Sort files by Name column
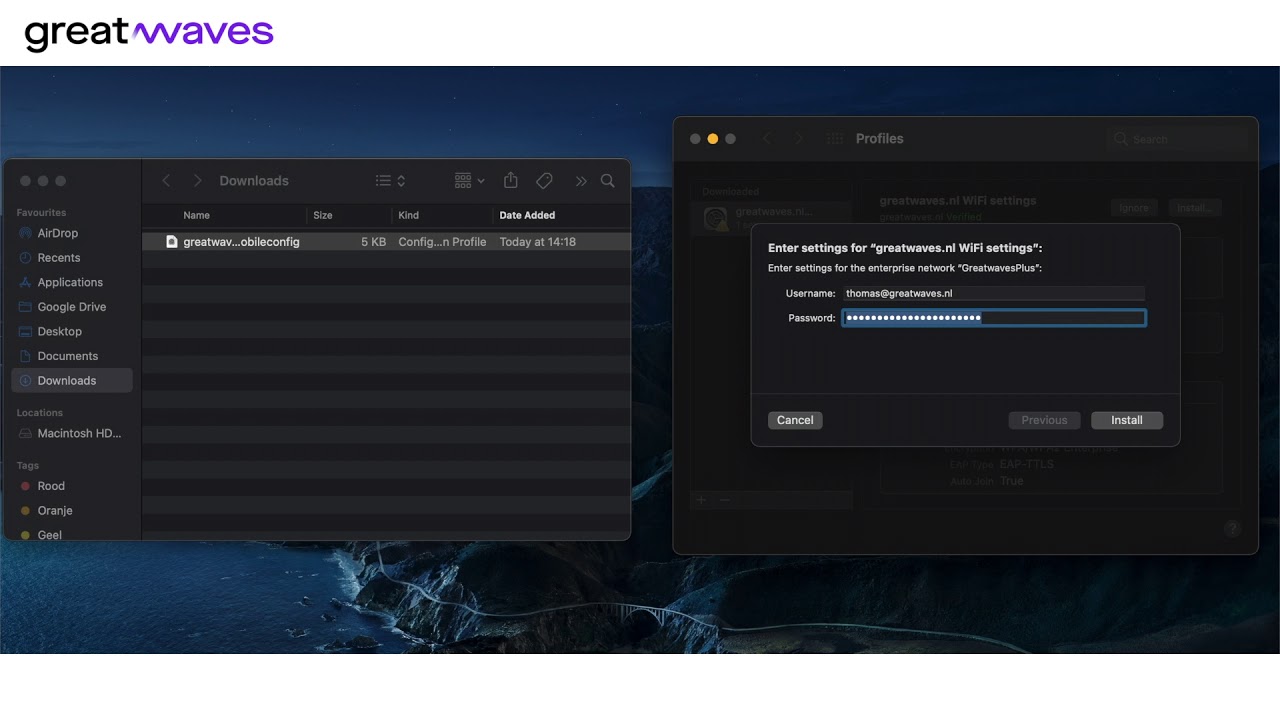This screenshot has width=1280, height=720. pos(196,215)
